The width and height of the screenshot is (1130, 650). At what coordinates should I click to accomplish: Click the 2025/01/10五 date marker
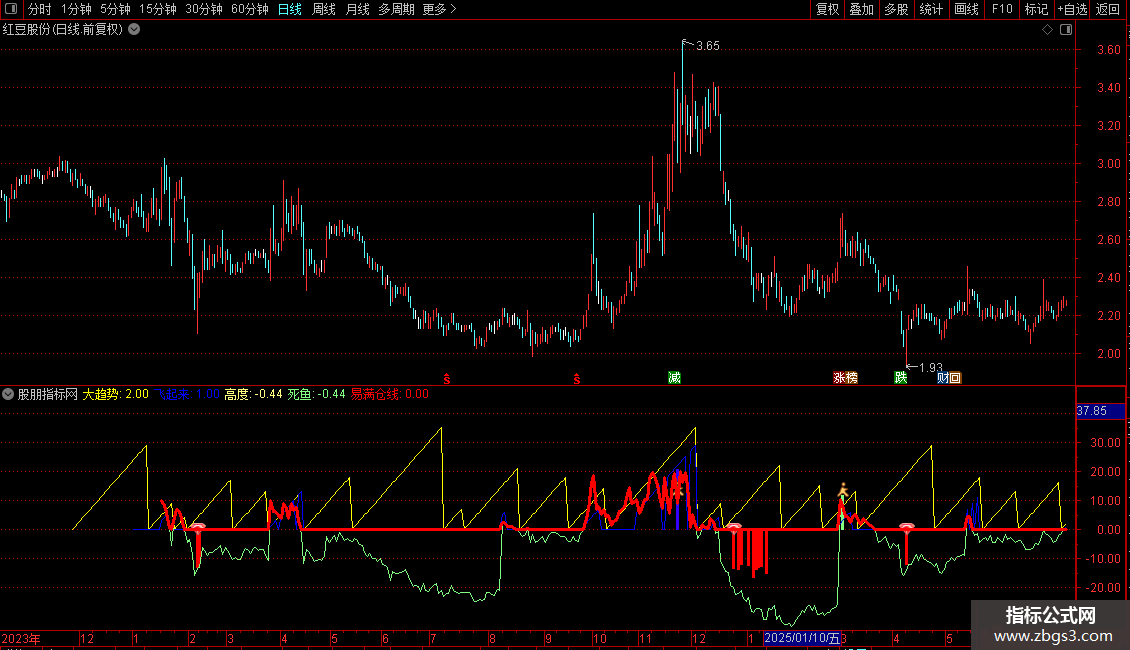coord(802,638)
